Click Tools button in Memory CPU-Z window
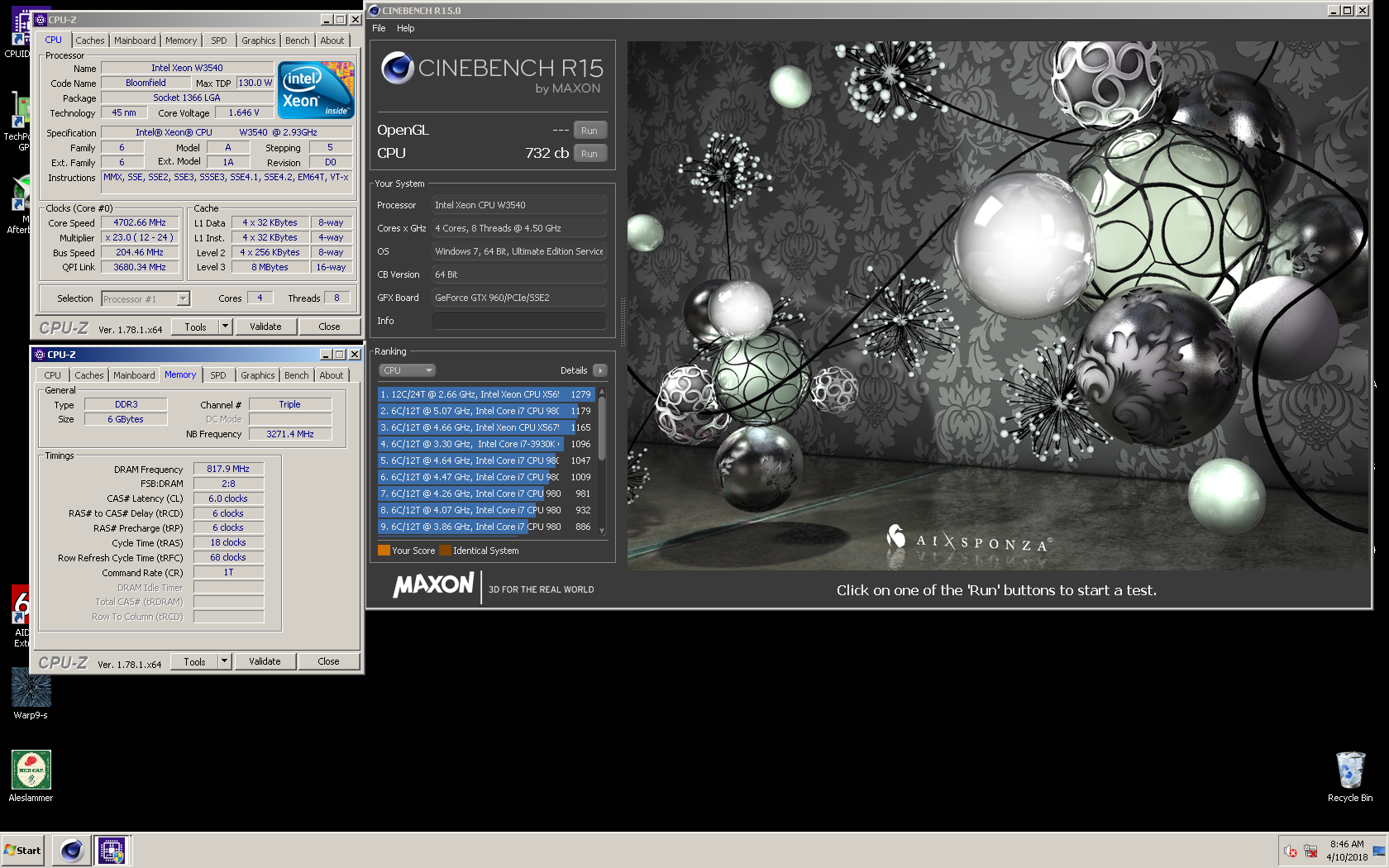This screenshot has width=1389, height=868. coord(194,661)
